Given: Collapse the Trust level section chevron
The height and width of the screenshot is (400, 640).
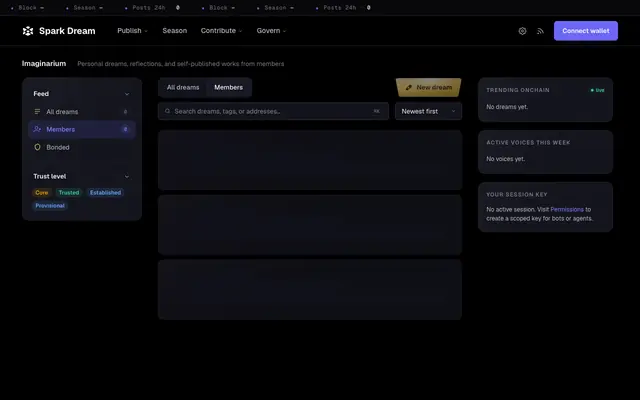Looking at the screenshot, I should pyautogui.click(x=127, y=176).
